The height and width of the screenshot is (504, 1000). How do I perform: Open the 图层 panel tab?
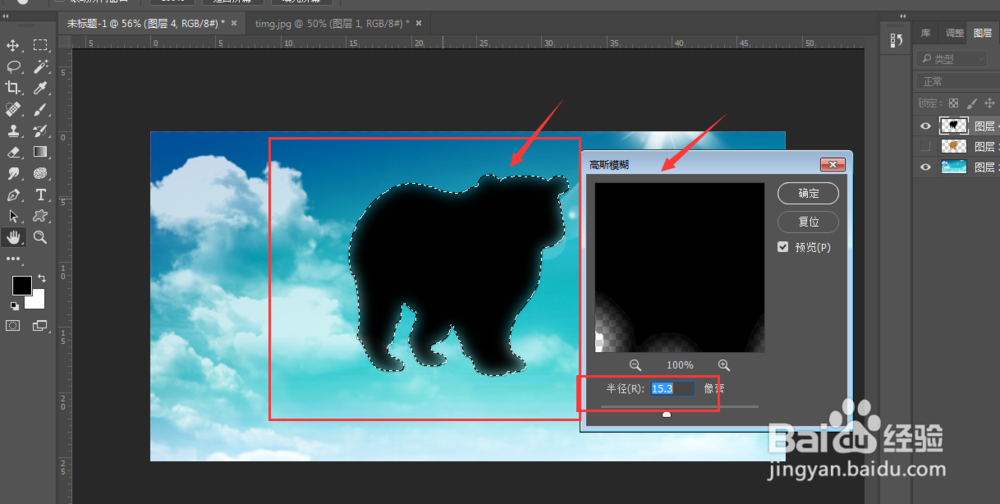point(982,33)
